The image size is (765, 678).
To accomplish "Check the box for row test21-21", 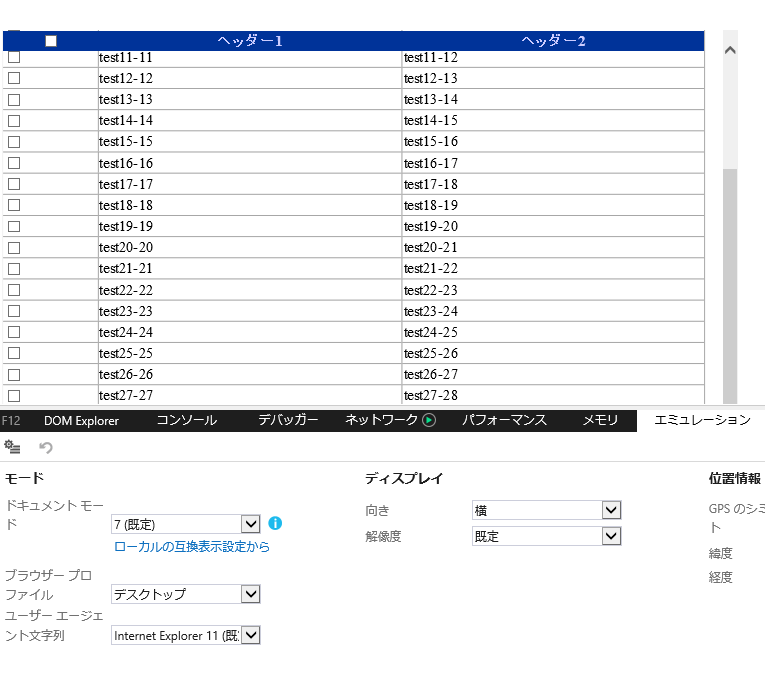I will pyautogui.click(x=14, y=269).
